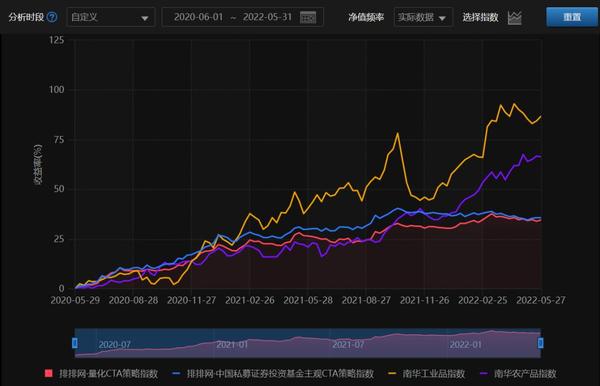
Task: Open the help icon next to 分析时段
Action: coord(52,17)
